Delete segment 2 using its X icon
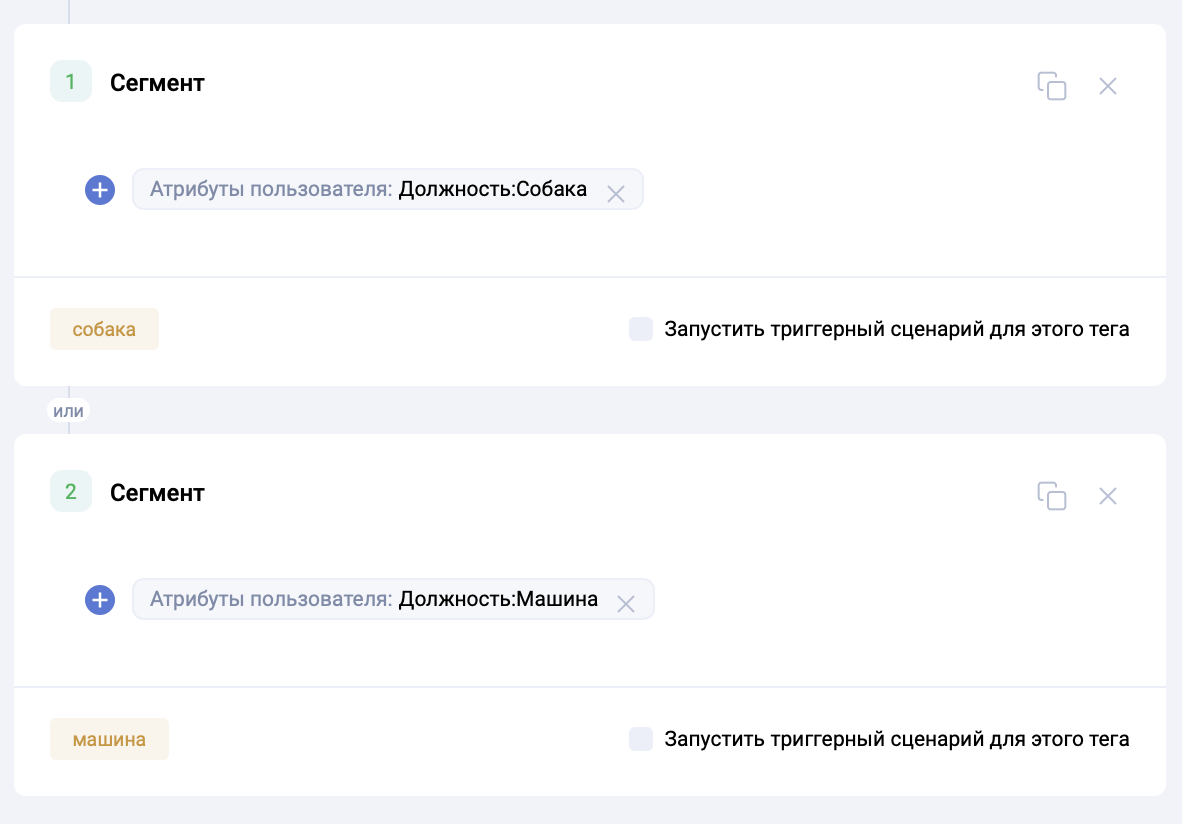The width and height of the screenshot is (1182, 824). tap(1107, 496)
